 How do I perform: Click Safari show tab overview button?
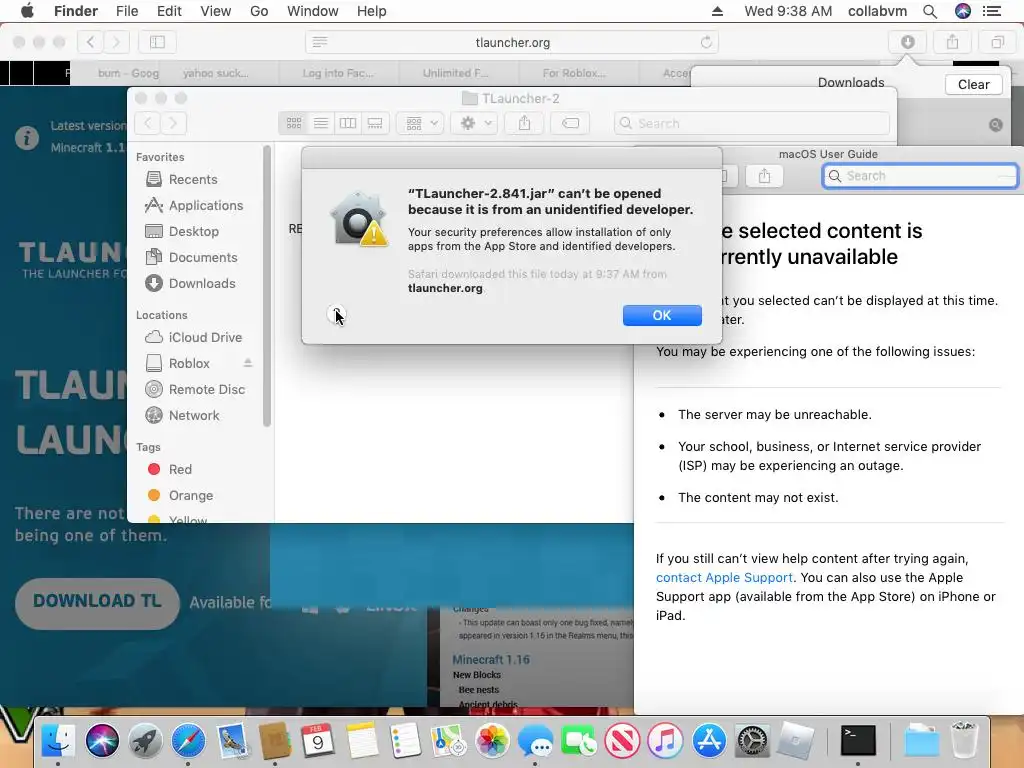[997, 42]
